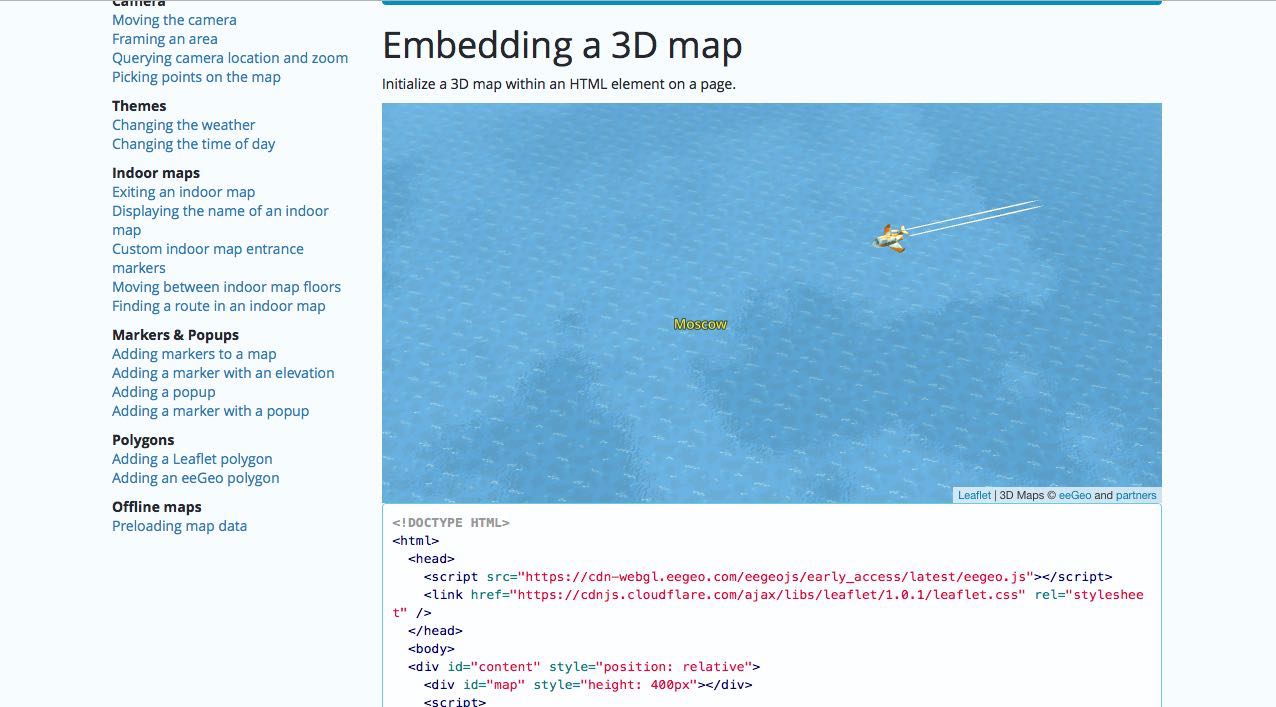Click the airplane on the 3D map
This screenshot has width=1276, height=707.
tap(890, 238)
